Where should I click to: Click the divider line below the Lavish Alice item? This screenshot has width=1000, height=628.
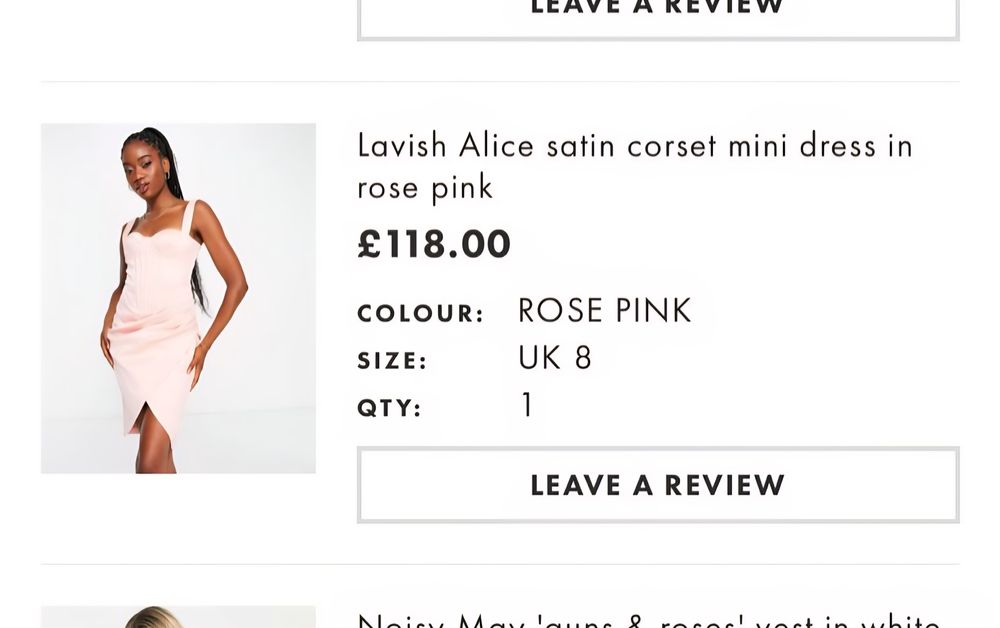[500, 564]
